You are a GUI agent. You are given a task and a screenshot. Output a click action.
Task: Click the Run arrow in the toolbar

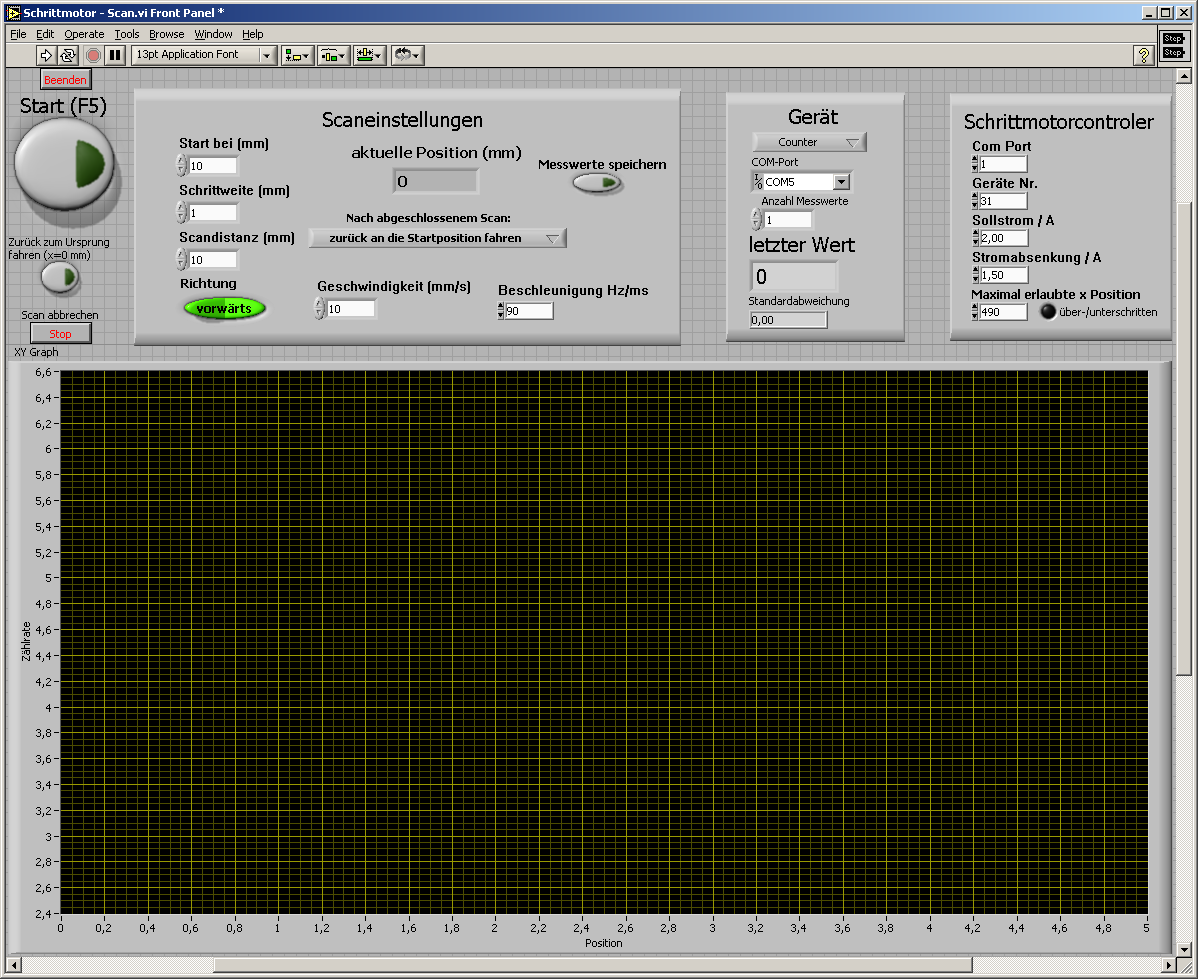(x=45, y=55)
